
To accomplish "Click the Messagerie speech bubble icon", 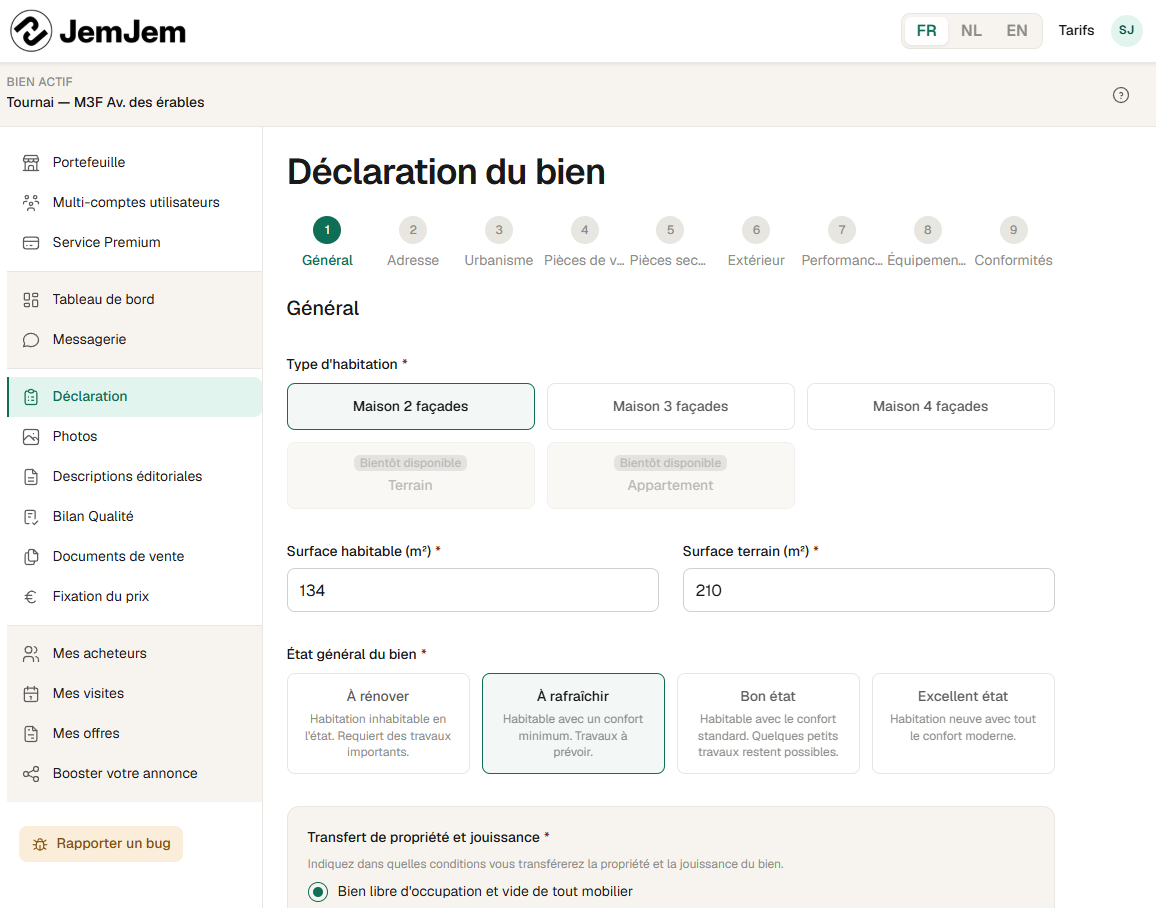I will [31, 340].
